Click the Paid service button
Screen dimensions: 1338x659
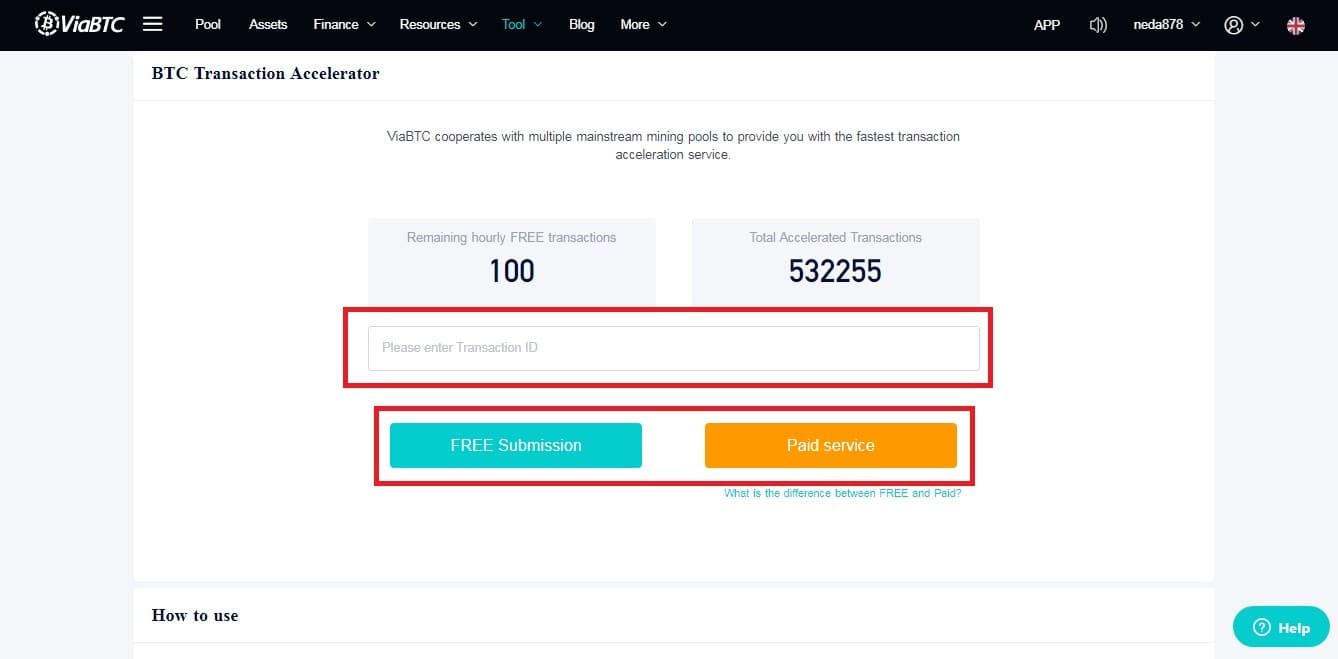pyautogui.click(x=831, y=445)
